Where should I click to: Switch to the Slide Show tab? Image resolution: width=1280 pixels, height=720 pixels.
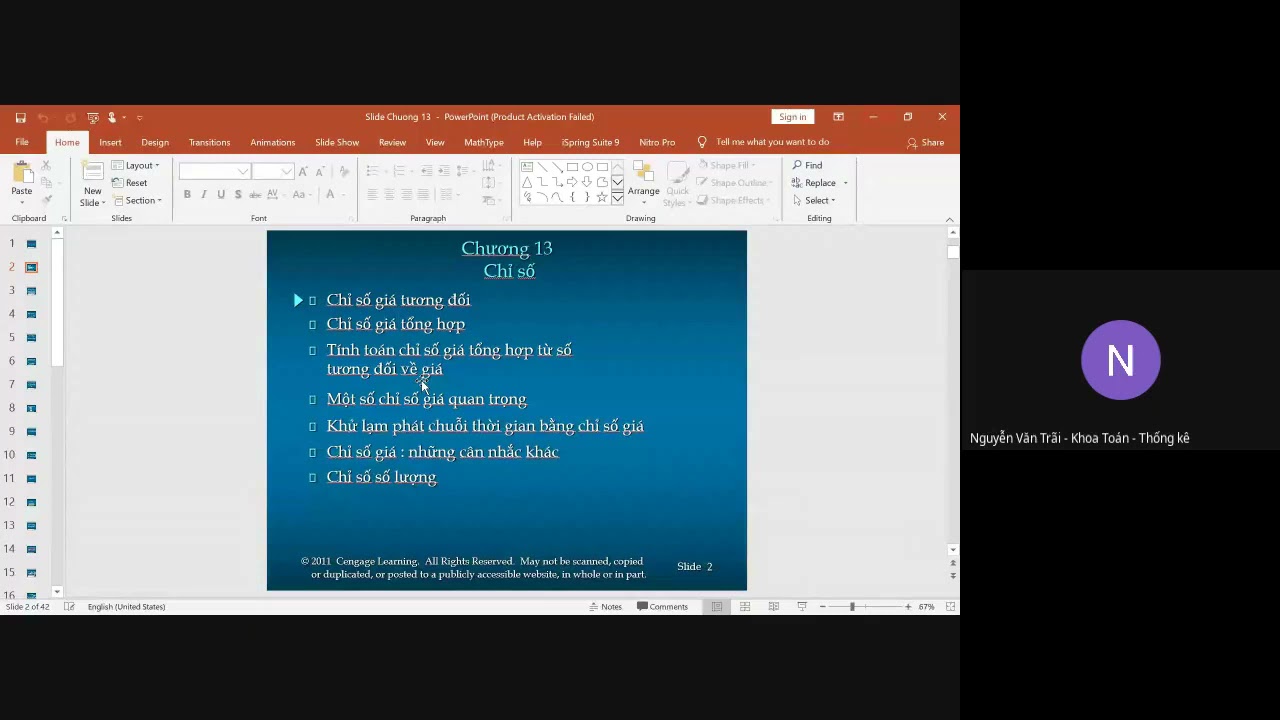click(x=337, y=142)
